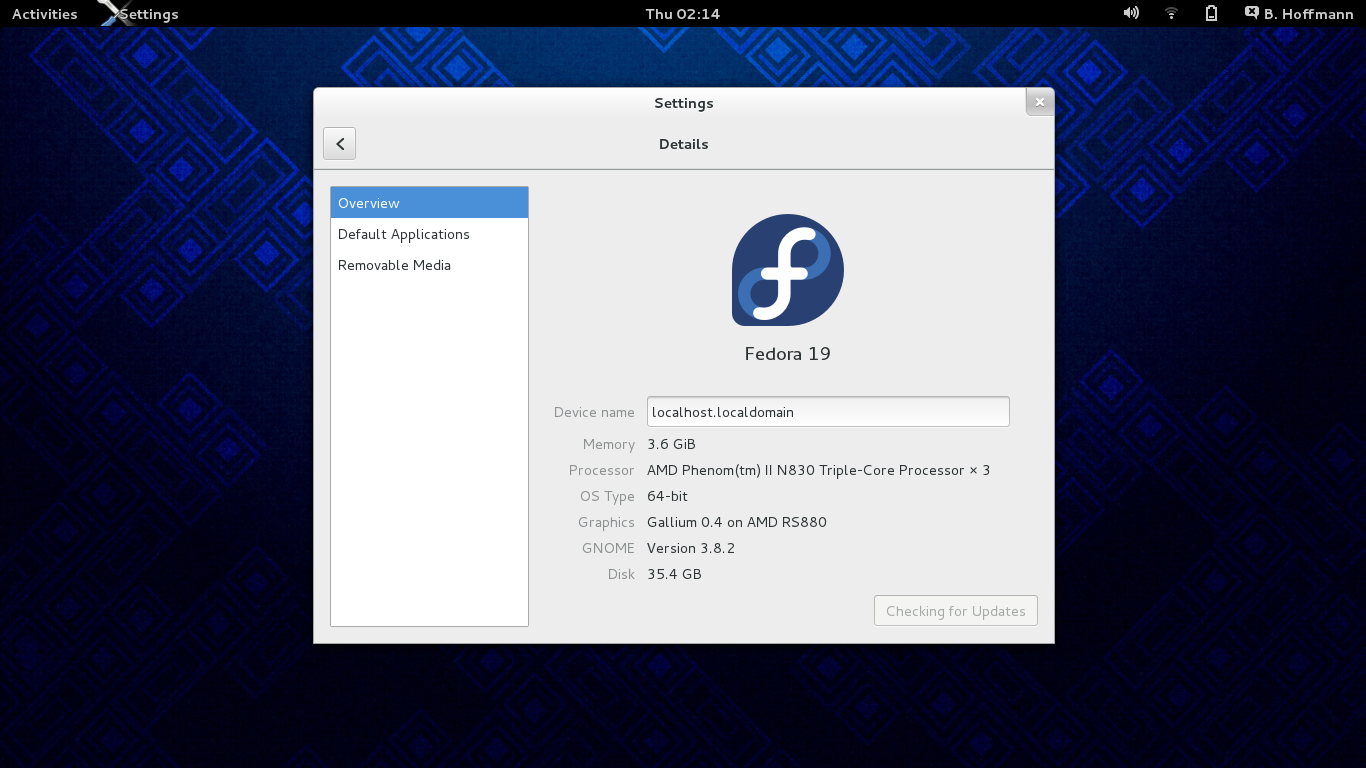Close the Settings window
1366x768 pixels.
pos(1040,102)
